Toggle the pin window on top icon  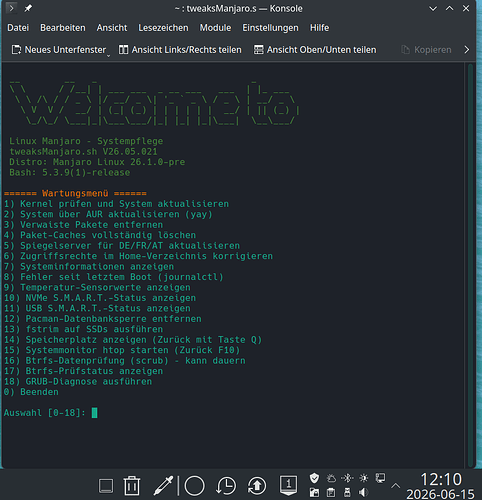(28, 8)
